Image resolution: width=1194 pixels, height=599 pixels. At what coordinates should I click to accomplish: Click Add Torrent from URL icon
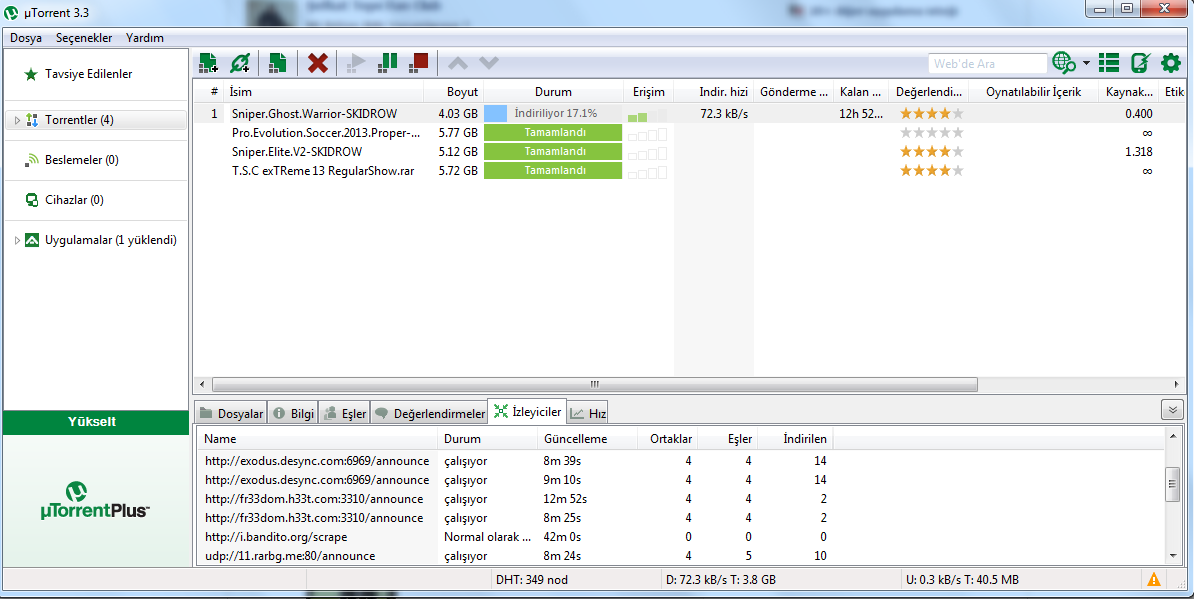click(240, 64)
